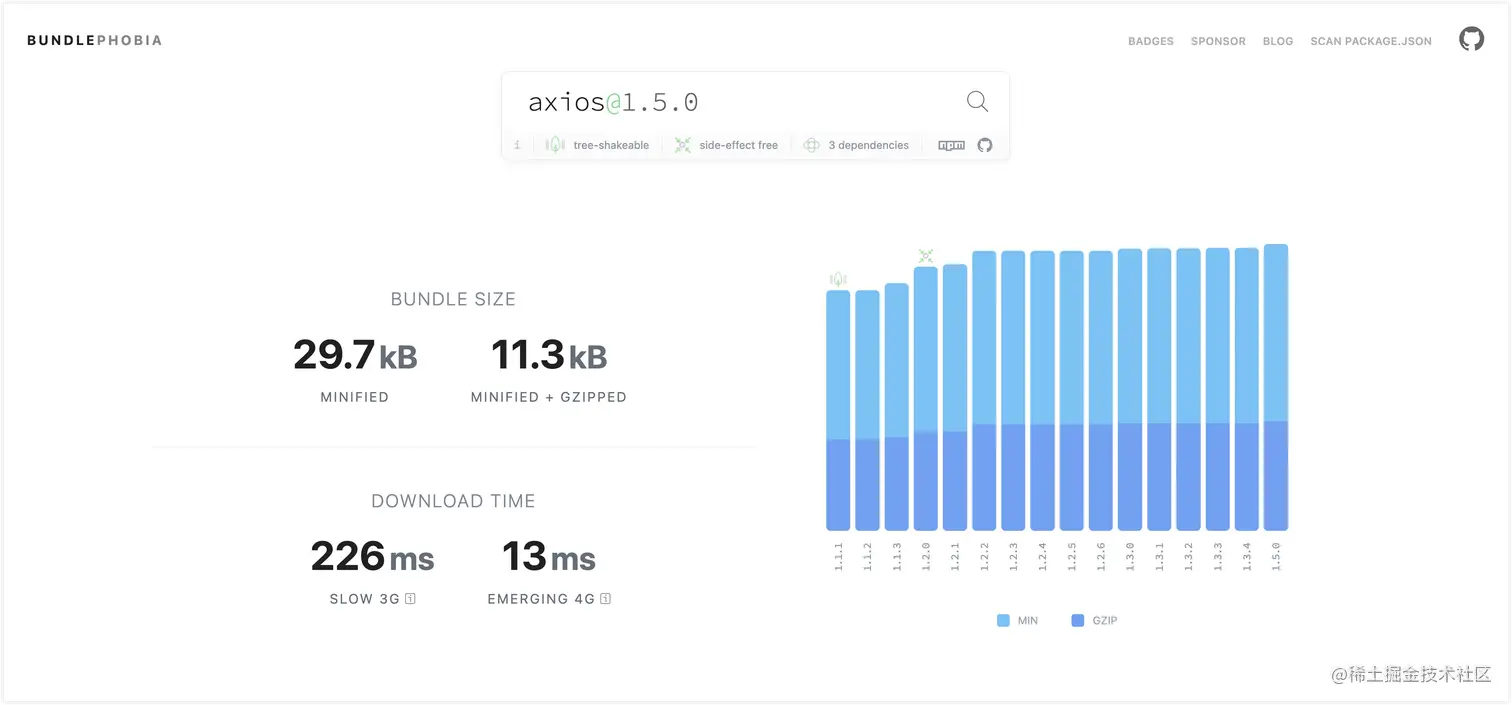Select the 1.3.2 version bar
The height and width of the screenshot is (705, 1512).
point(1188,390)
